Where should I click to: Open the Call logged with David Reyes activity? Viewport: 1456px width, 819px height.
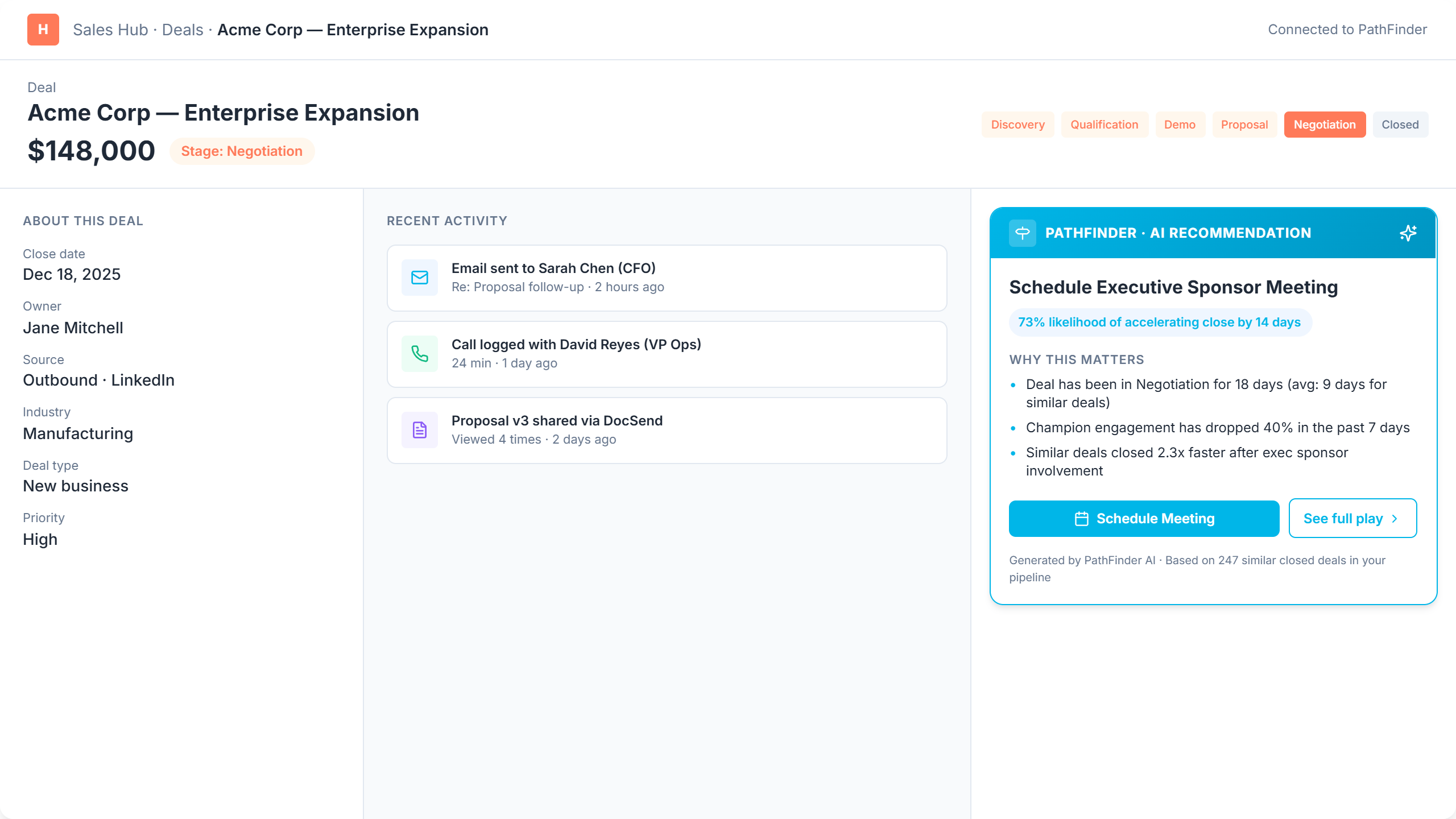667,354
